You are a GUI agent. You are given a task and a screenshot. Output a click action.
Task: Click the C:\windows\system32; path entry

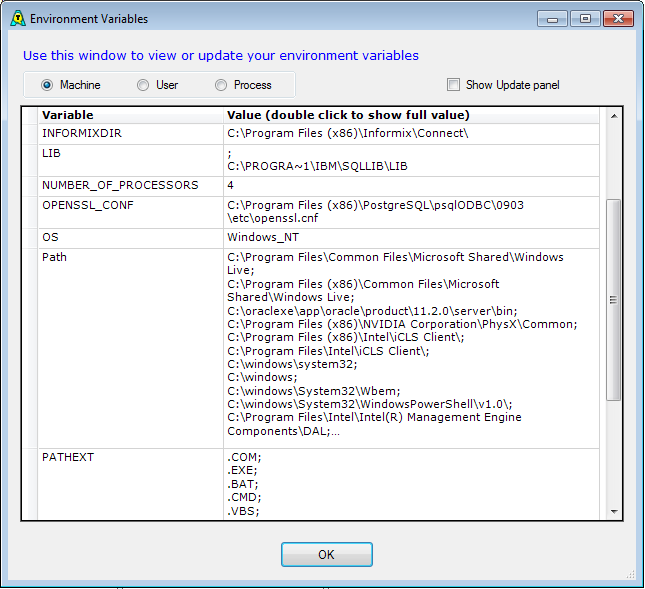(292, 364)
